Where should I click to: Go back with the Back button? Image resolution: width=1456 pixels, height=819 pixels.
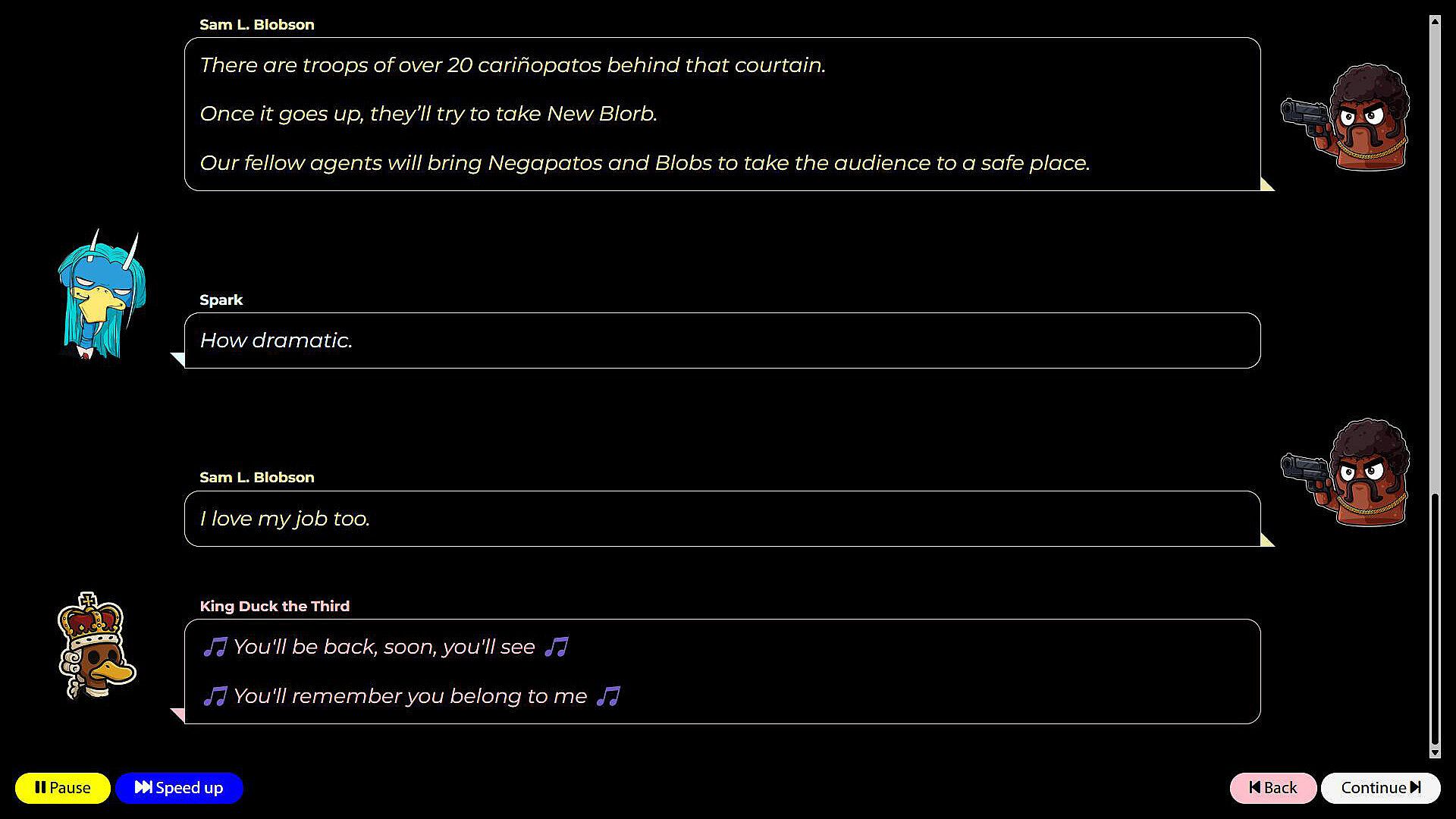pos(1272,788)
